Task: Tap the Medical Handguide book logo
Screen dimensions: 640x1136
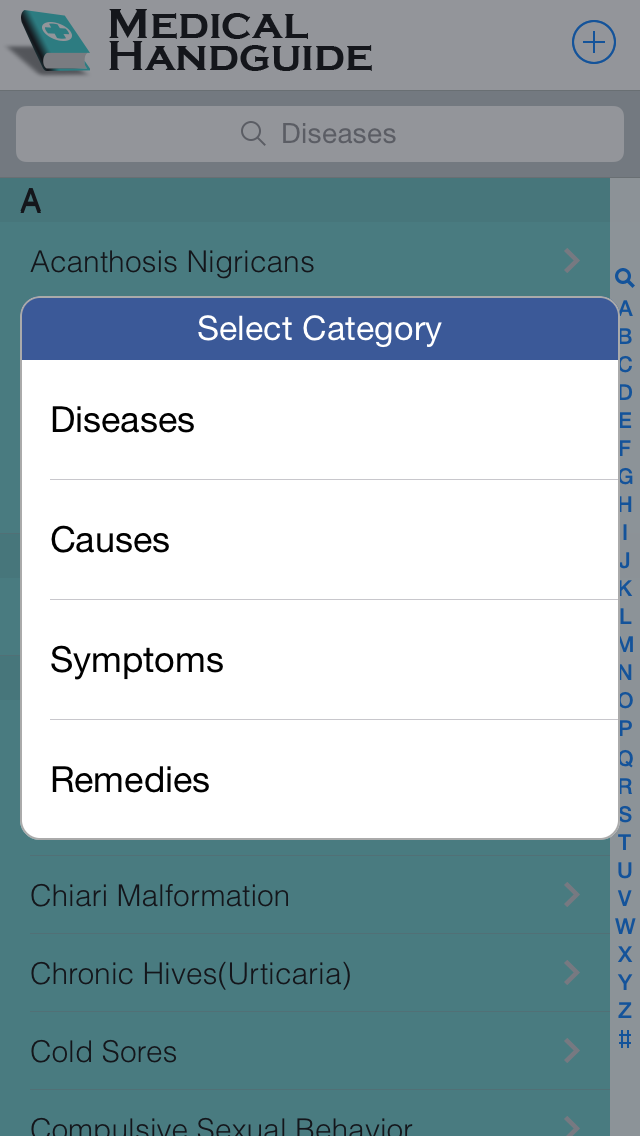Action: point(49,42)
